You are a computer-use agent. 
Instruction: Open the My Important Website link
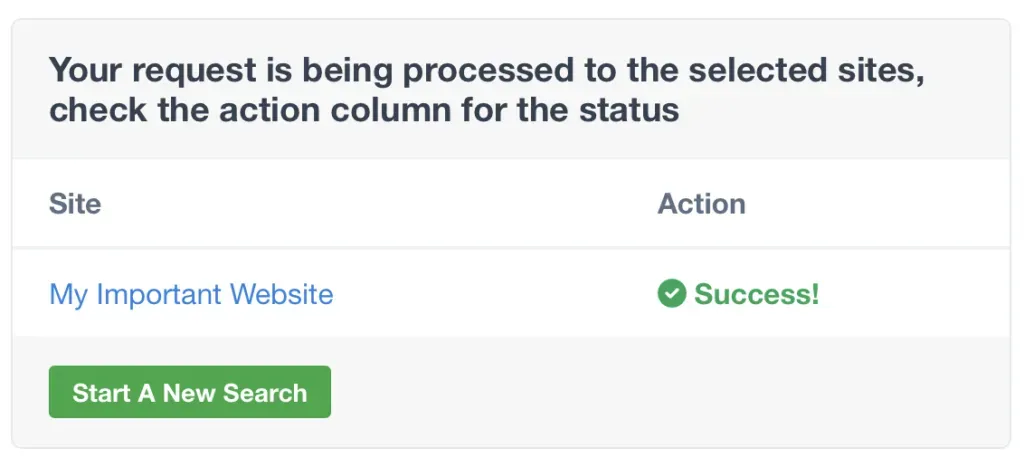click(191, 294)
